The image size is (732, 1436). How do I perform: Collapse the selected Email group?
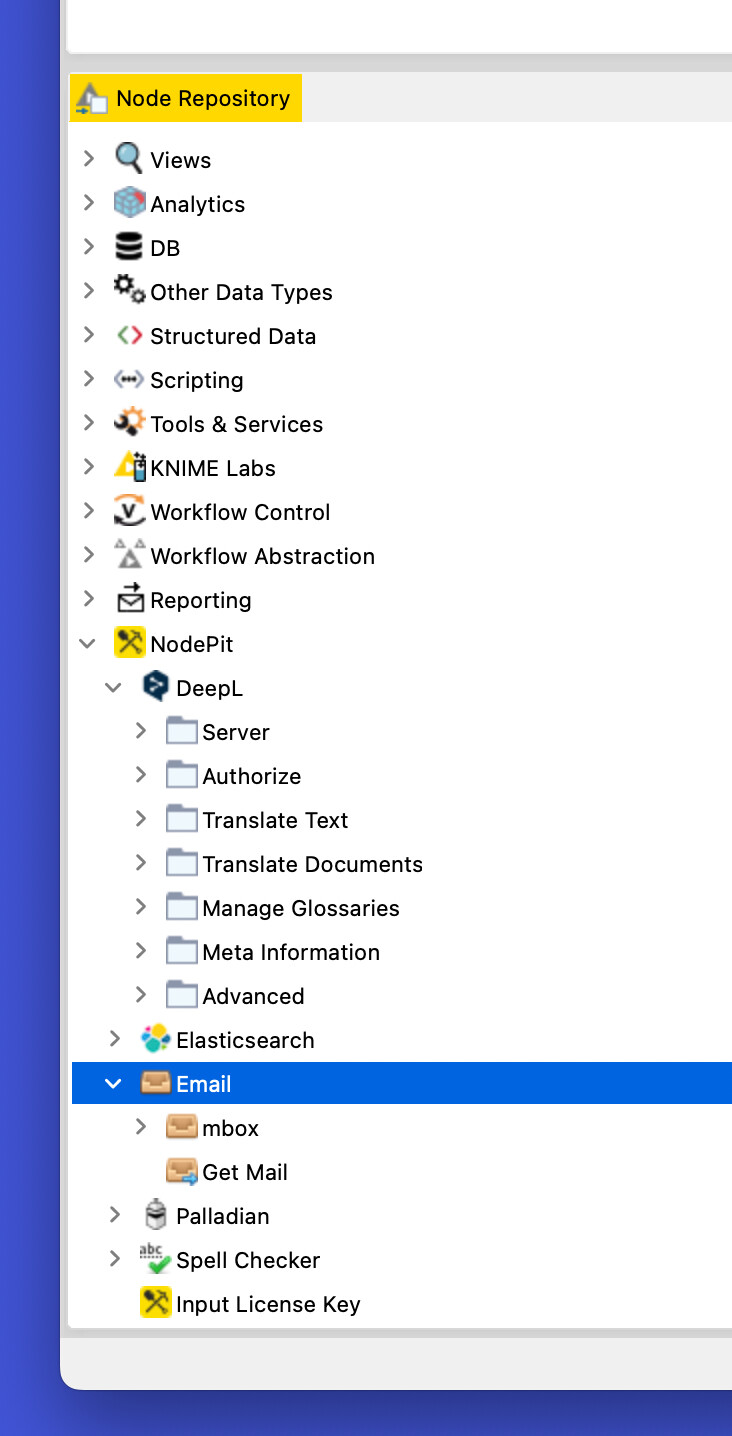(x=114, y=1083)
